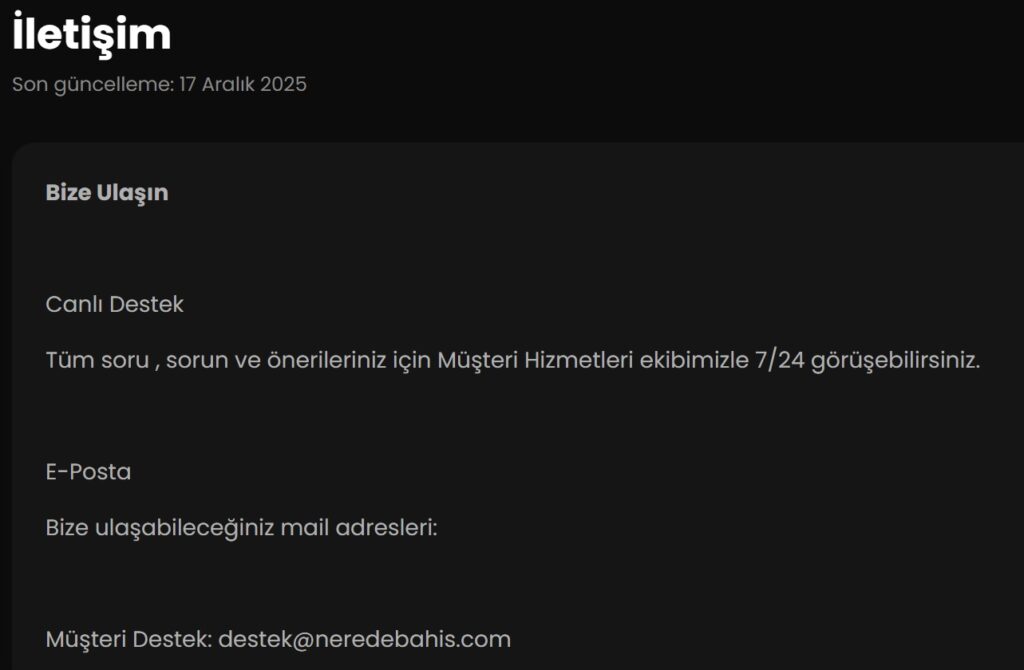The height and width of the screenshot is (670, 1024).
Task: Click the İletişim page heading
Action: tap(92, 35)
